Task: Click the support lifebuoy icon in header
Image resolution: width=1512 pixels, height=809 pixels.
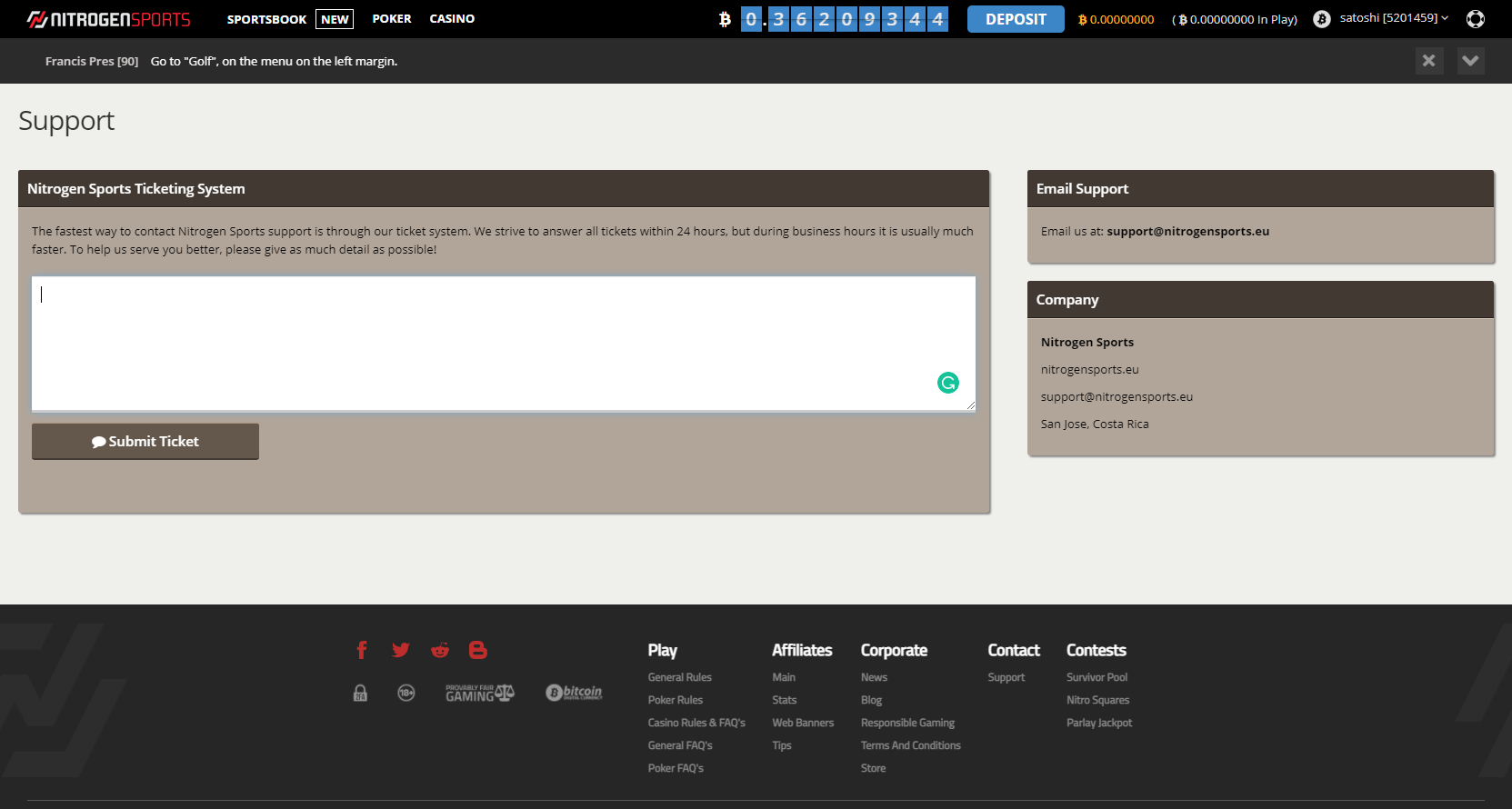Action: tap(1476, 18)
